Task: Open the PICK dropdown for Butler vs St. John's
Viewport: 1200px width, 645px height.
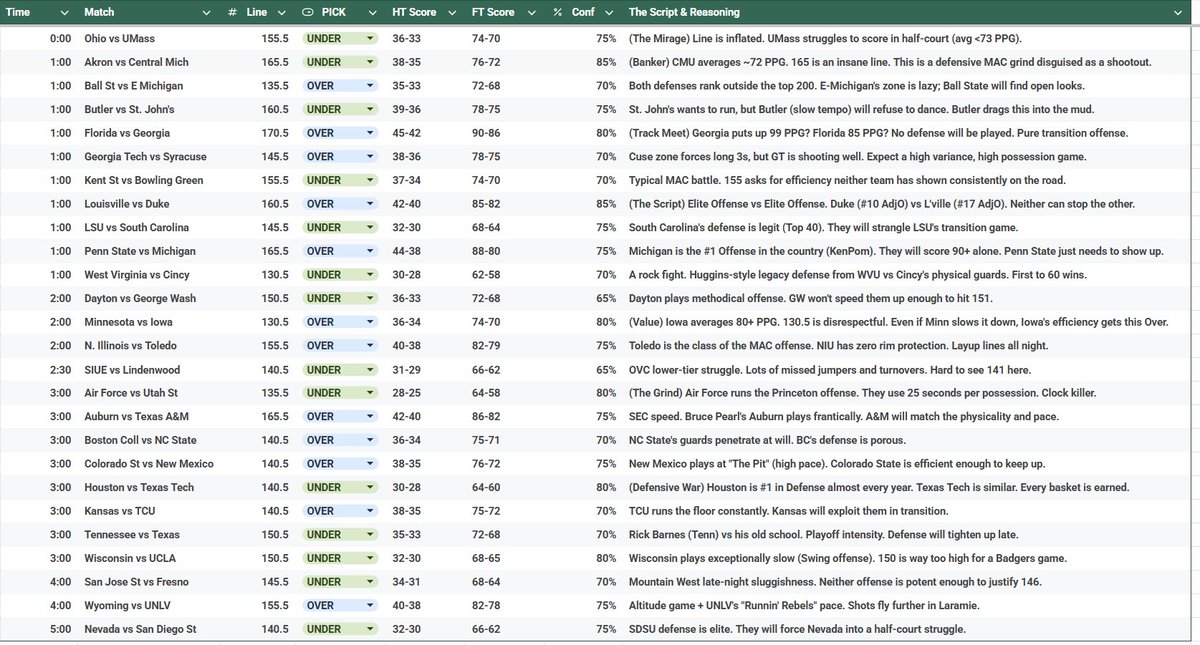Action: 370,109
